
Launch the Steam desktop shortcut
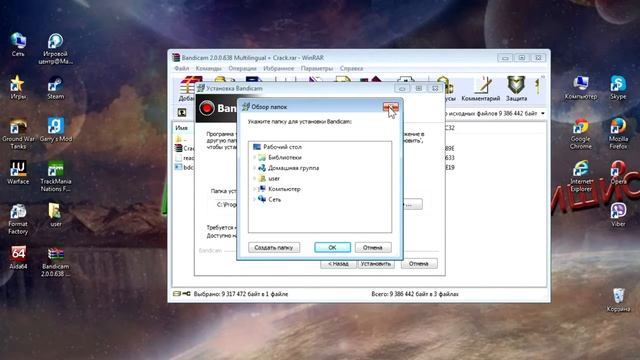click(x=56, y=87)
